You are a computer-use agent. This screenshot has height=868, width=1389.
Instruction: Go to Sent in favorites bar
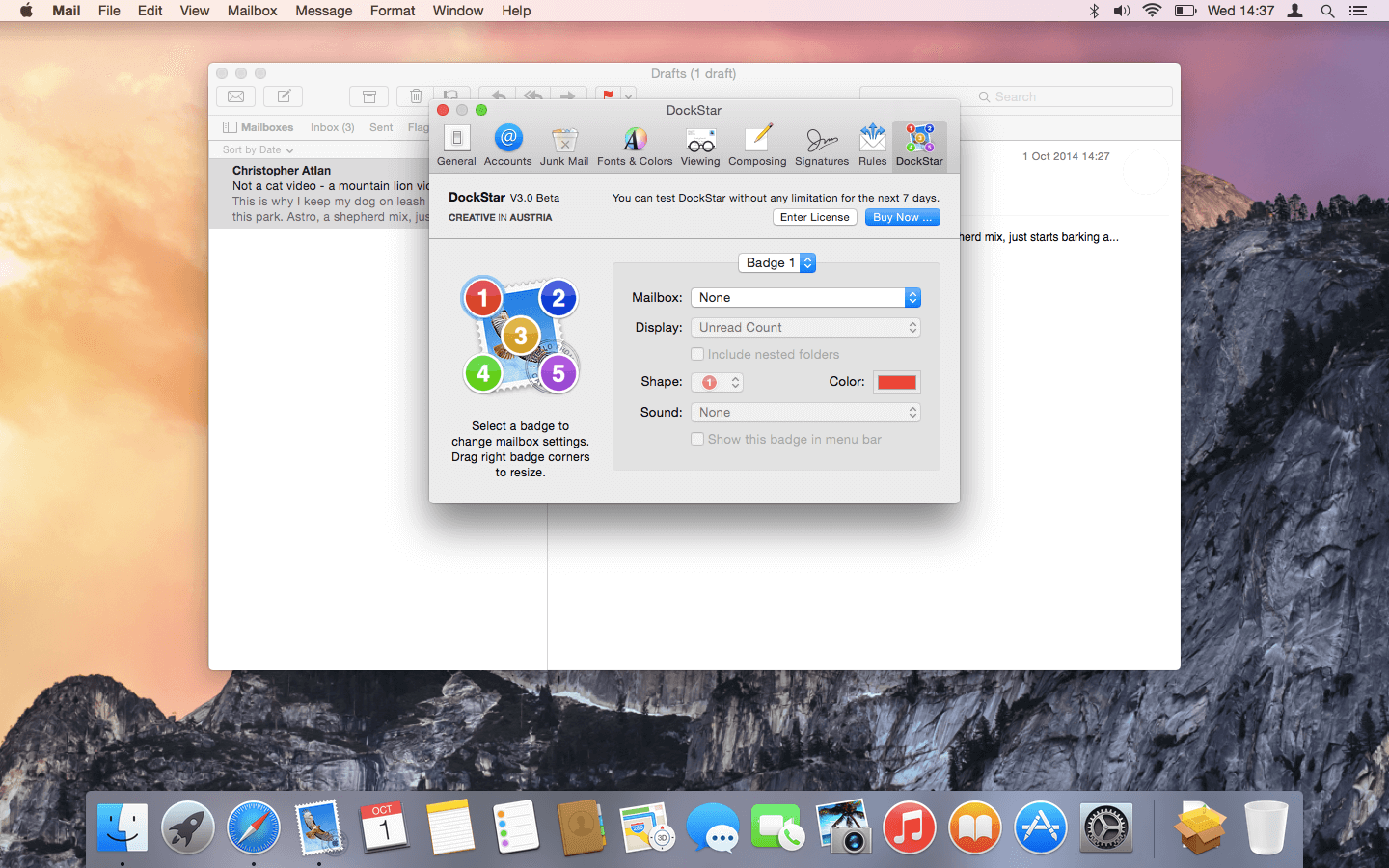[381, 127]
